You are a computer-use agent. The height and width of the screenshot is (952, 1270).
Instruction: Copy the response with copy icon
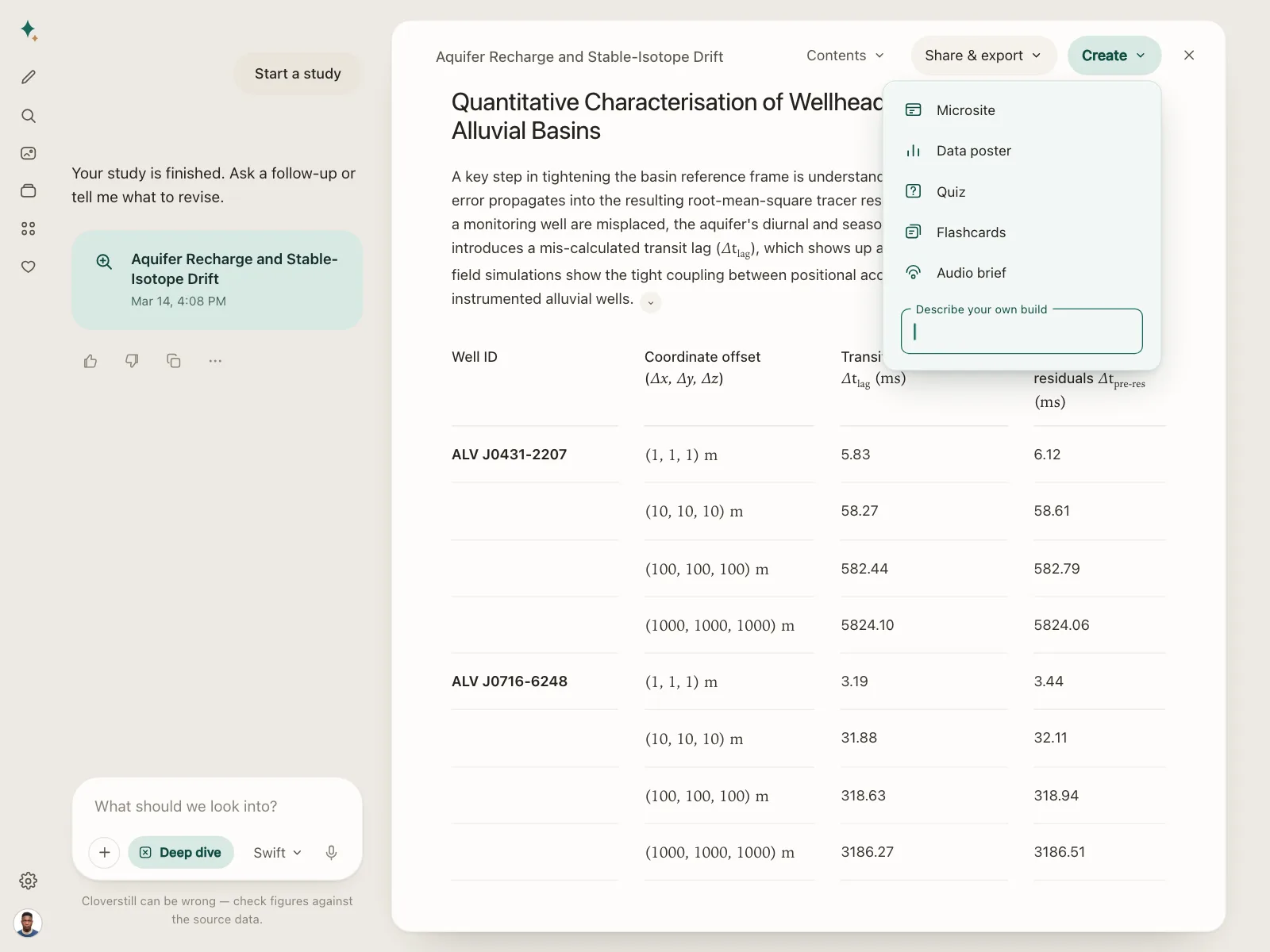[x=174, y=361]
